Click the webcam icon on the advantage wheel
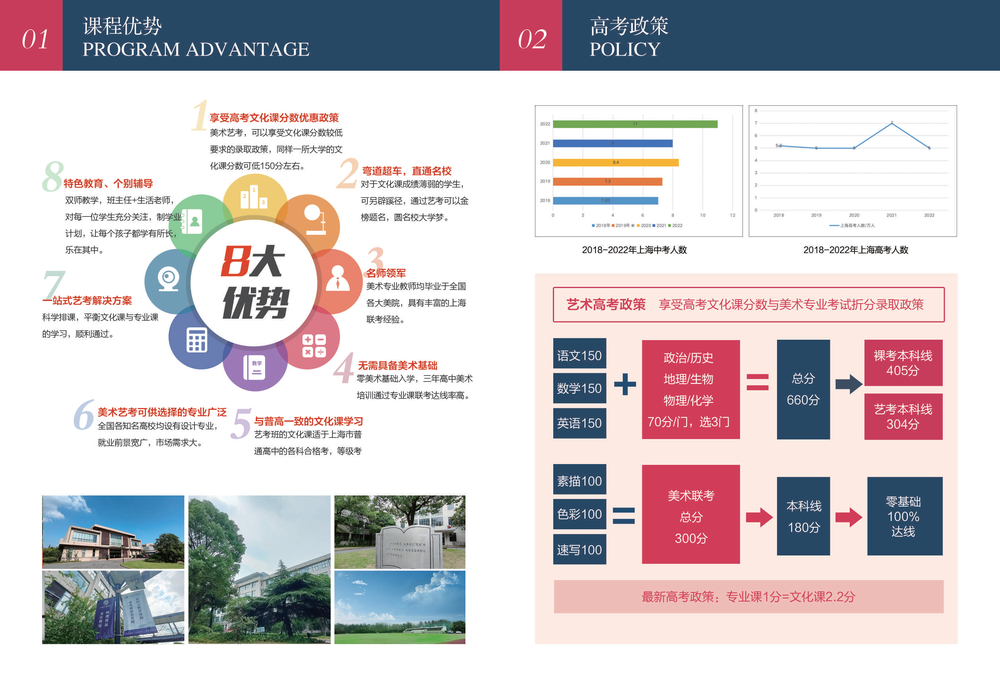The width and height of the screenshot is (1000, 683). [x=167, y=279]
